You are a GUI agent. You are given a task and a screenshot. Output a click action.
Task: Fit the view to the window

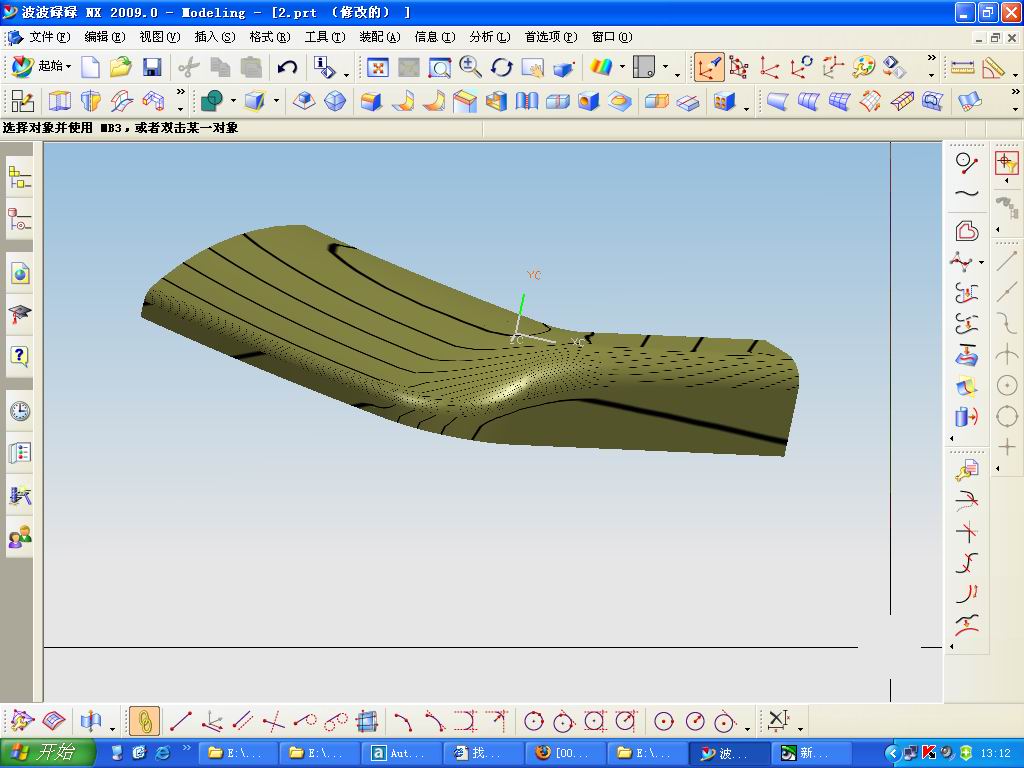coord(377,67)
